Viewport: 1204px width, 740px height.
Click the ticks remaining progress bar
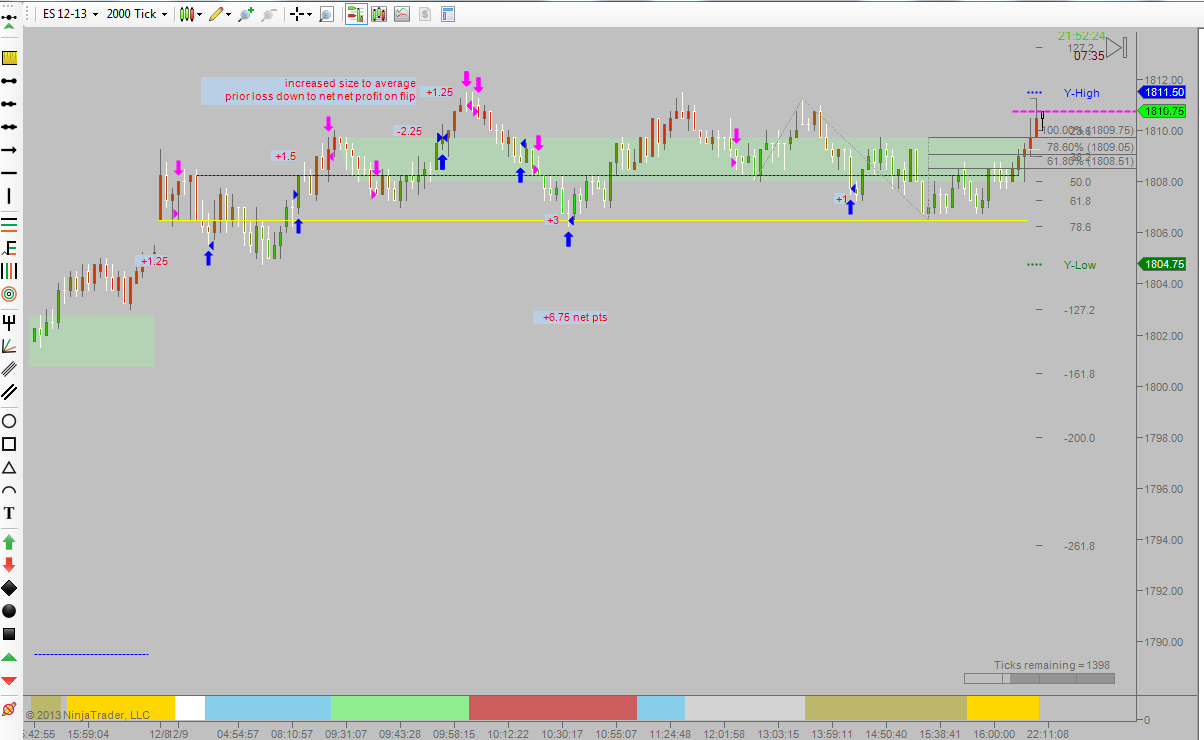(1039, 678)
